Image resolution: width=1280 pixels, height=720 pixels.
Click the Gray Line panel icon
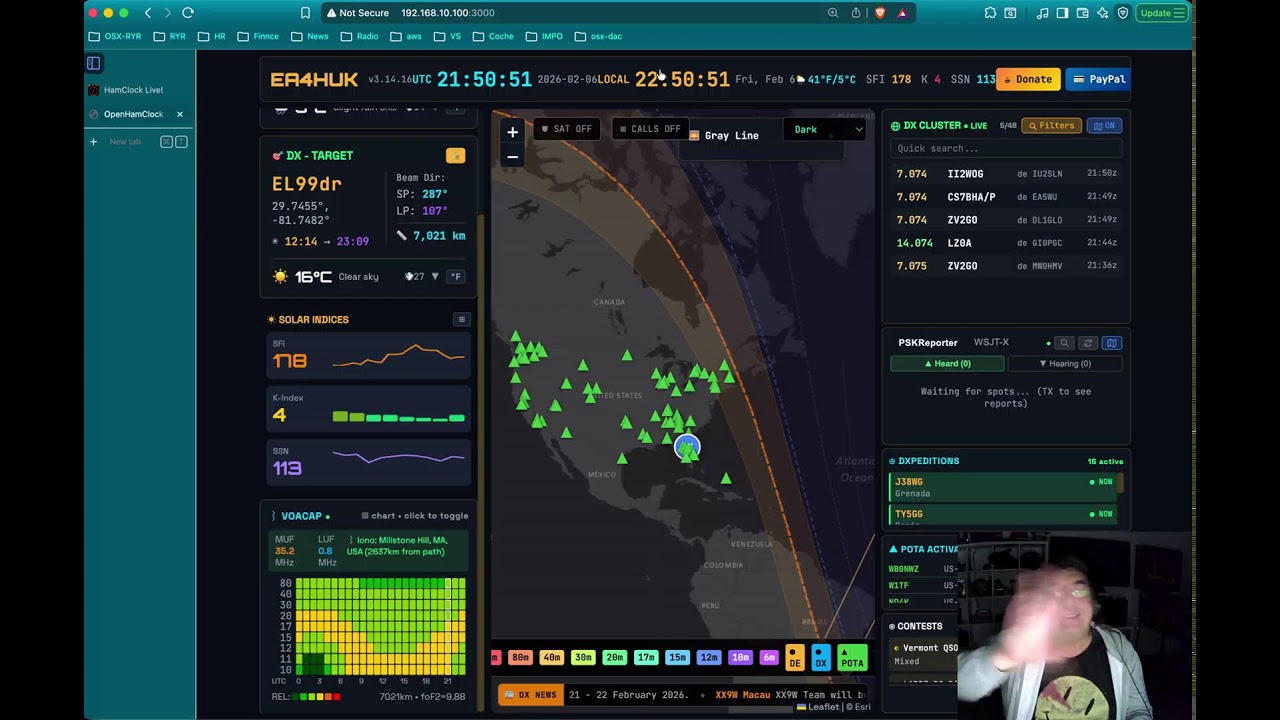[x=694, y=135]
